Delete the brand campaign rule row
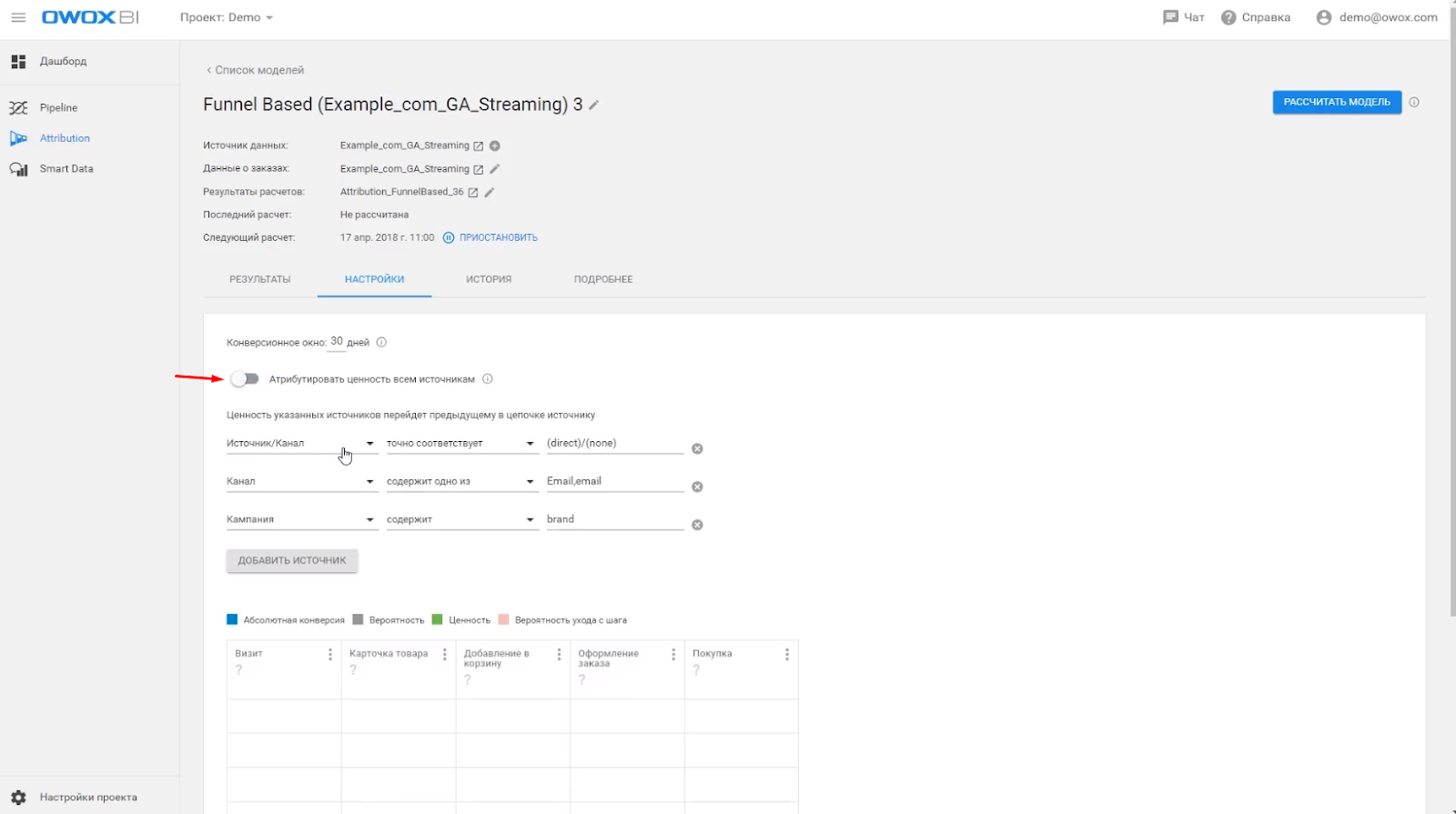Screen dimensions: 1456x814 point(697,525)
